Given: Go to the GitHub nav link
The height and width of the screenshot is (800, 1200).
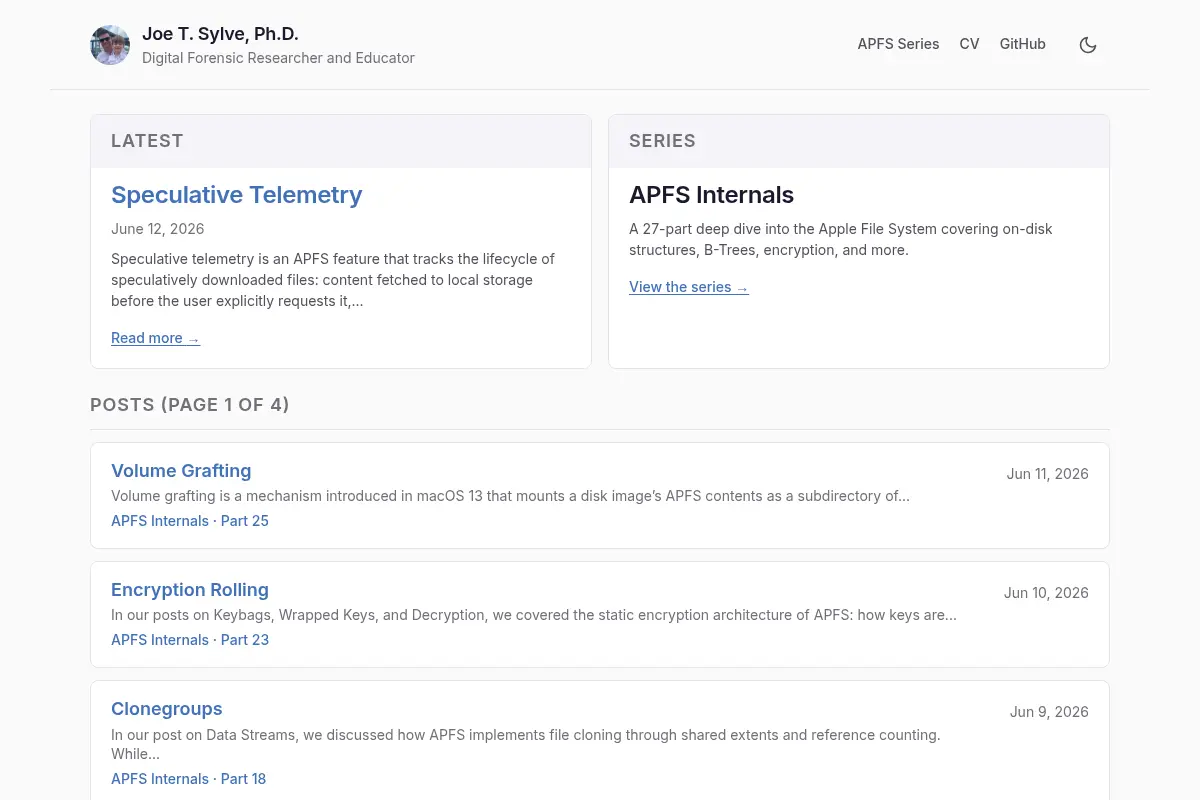Looking at the screenshot, I should [x=1022, y=44].
